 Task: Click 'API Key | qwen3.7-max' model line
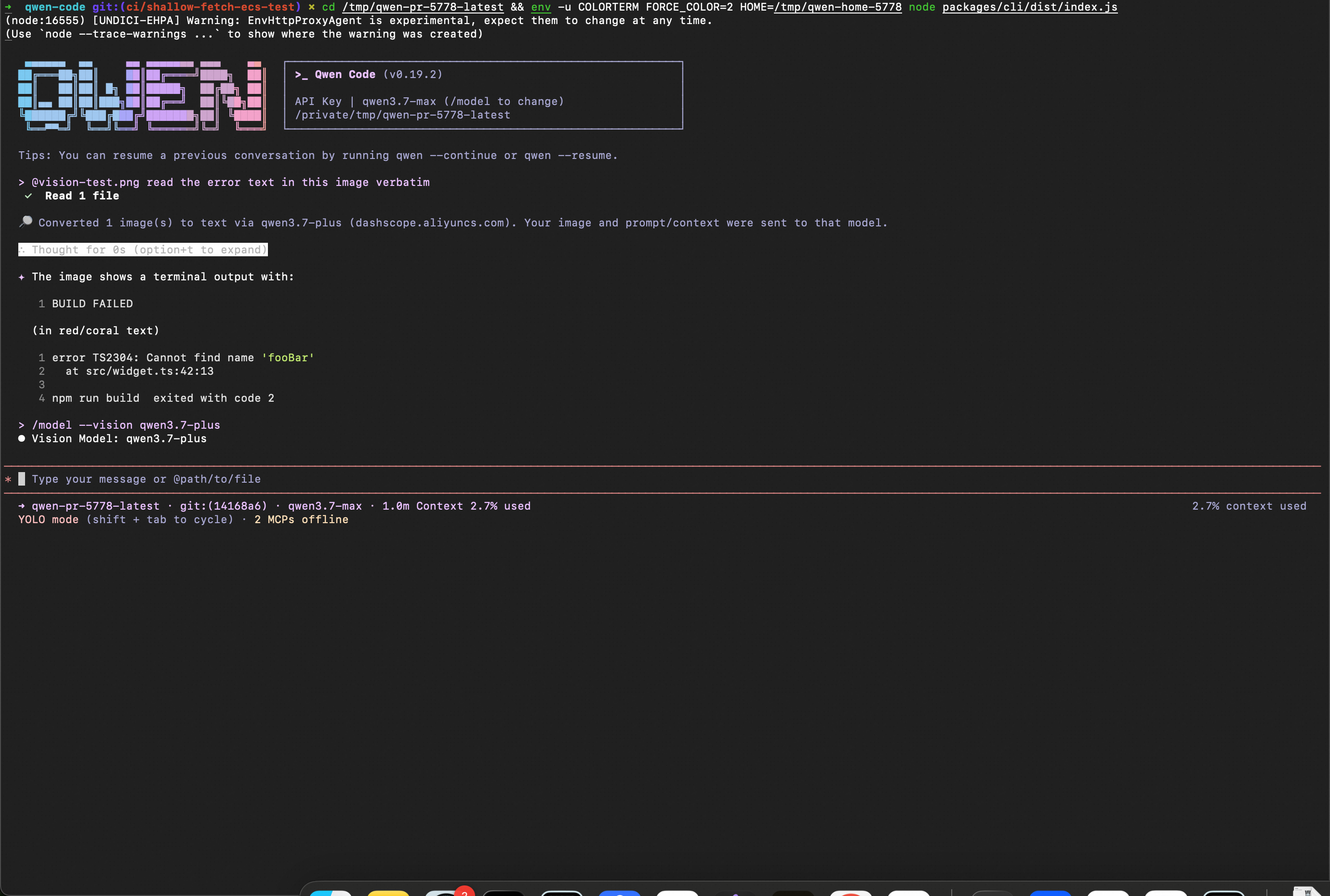429,101
